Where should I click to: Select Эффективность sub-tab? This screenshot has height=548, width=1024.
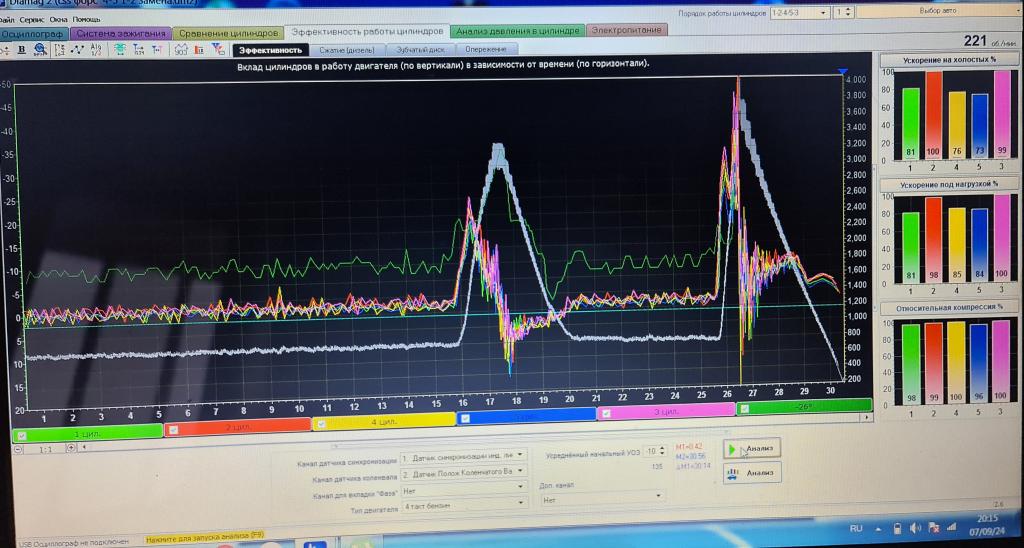tap(270, 50)
